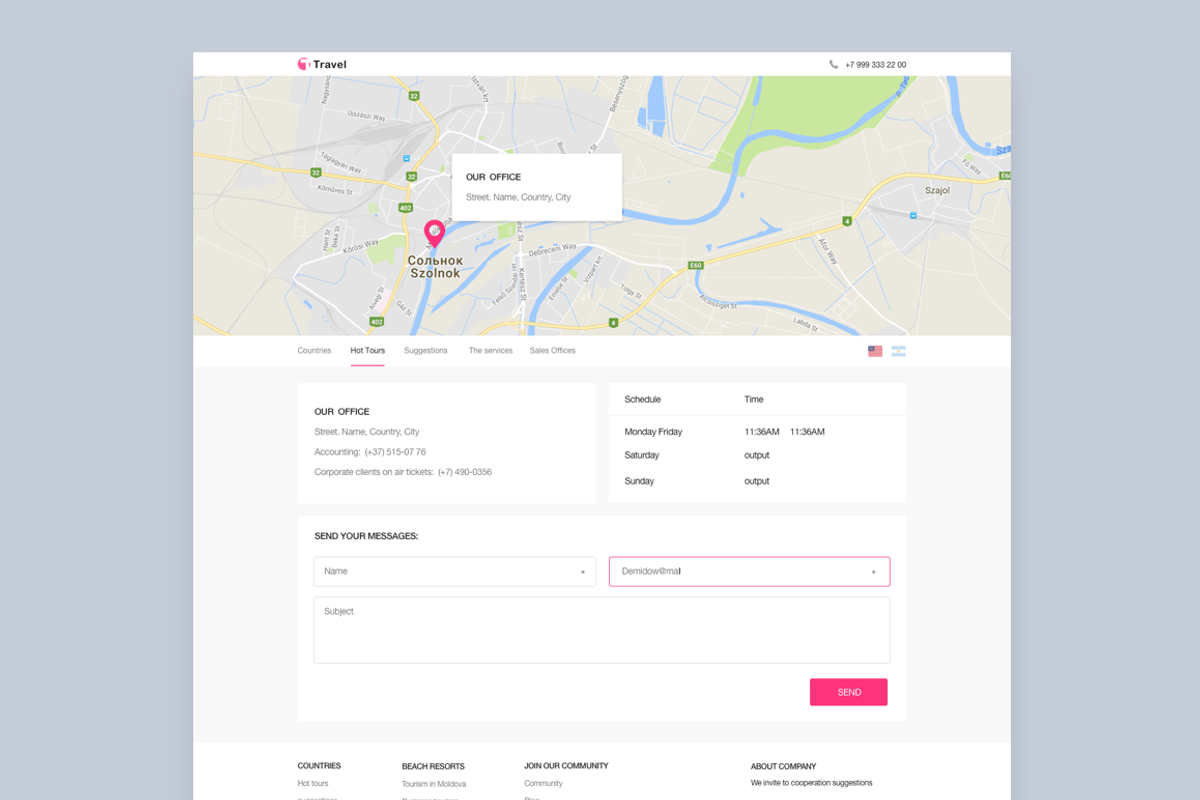The width and height of the screenshot is (1200, 800).
Task: Click the Schedule column header
Action: pos(642,399)
